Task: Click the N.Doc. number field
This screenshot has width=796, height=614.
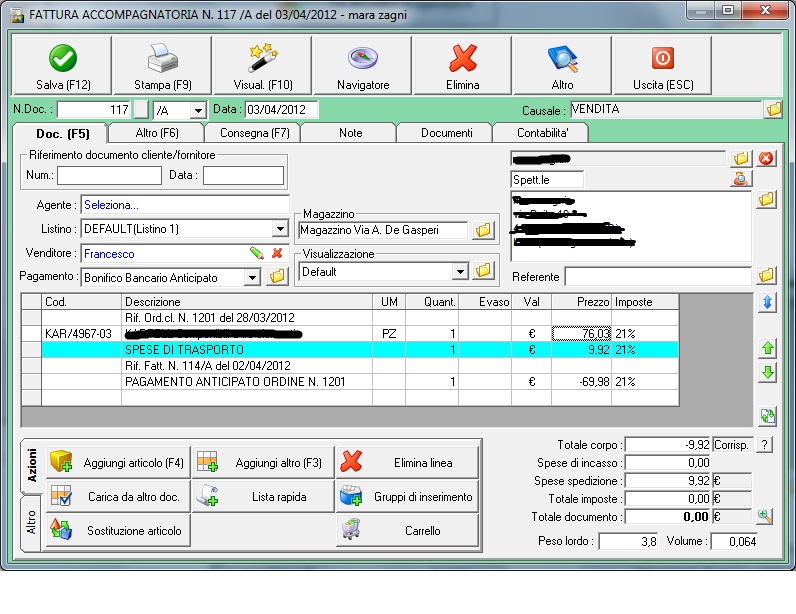Action: point(94,110)
